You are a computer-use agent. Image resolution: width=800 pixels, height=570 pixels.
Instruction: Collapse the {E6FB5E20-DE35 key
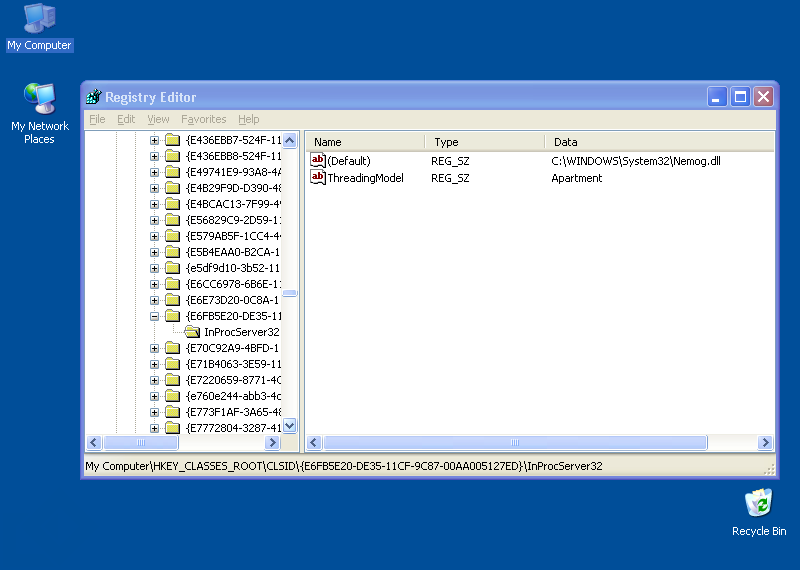pyautogui.click(x=154, y=316)
